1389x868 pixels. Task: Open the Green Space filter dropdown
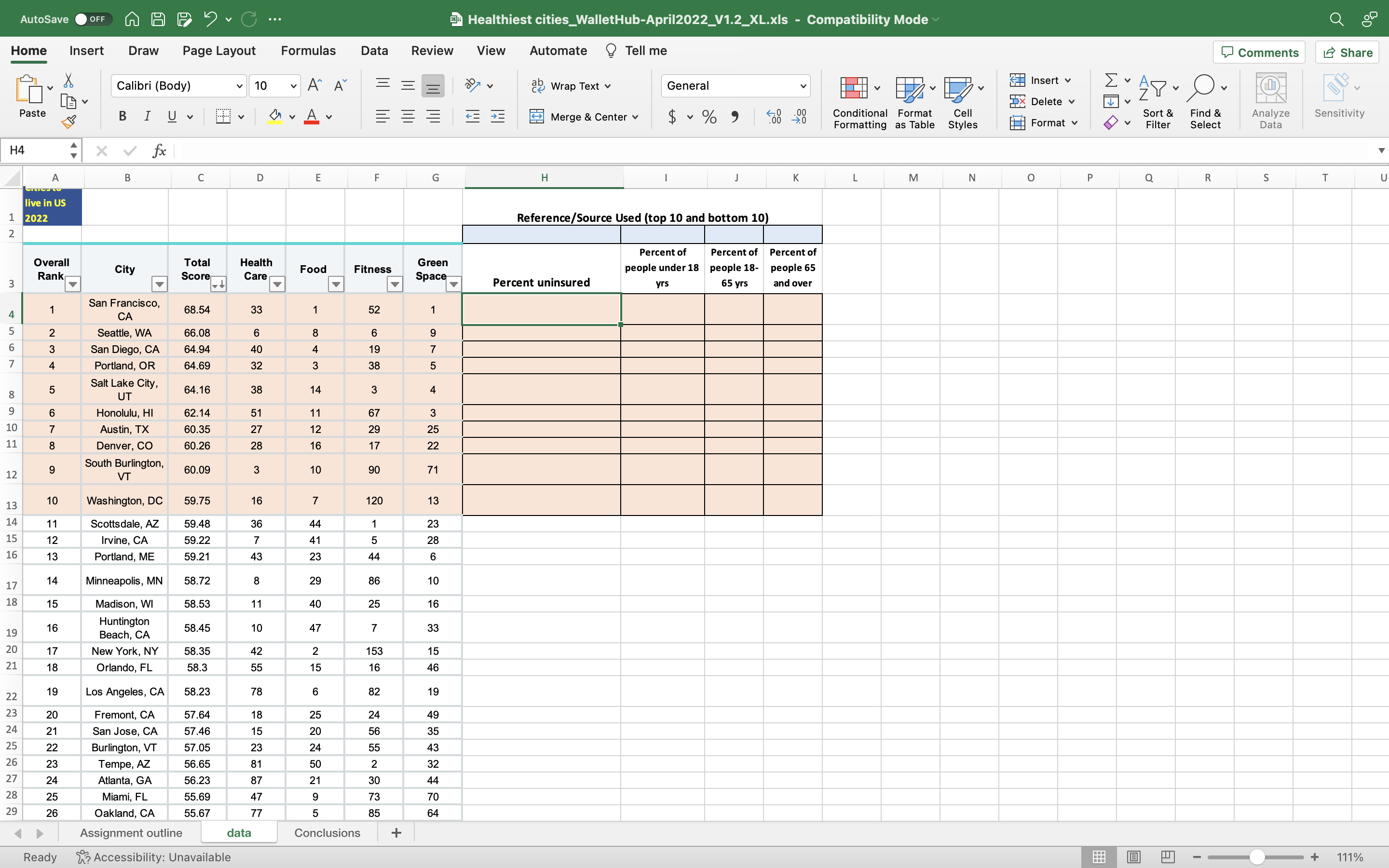click(454, 284)
